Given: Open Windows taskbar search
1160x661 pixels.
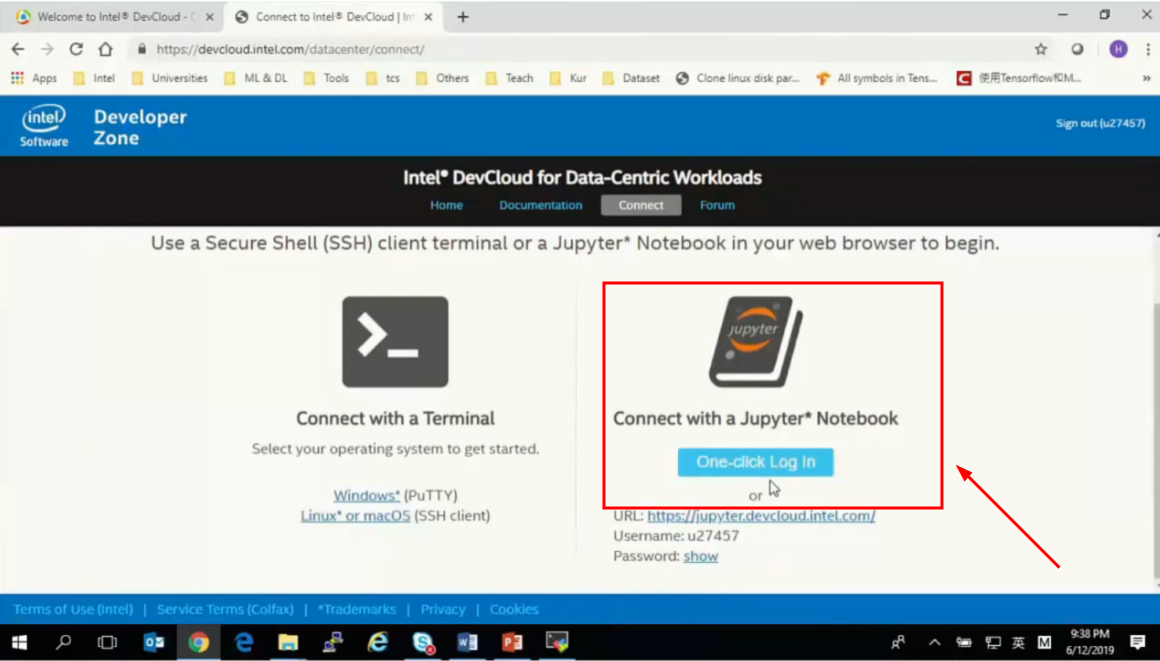Looking at the screenshot, I should point(64,642).
